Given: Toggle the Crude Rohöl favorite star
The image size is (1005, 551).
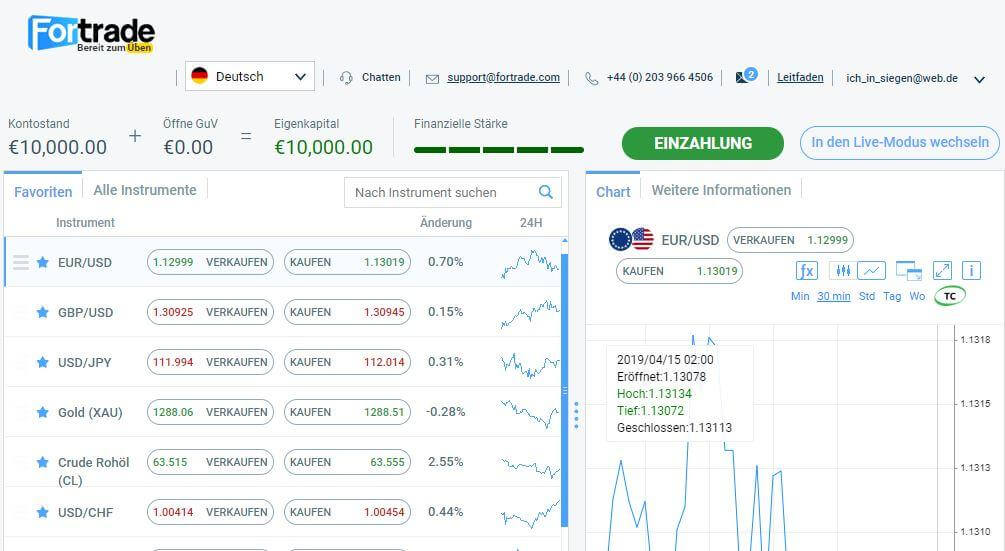Looking at the screenshot, I should [x=42, y=462].
